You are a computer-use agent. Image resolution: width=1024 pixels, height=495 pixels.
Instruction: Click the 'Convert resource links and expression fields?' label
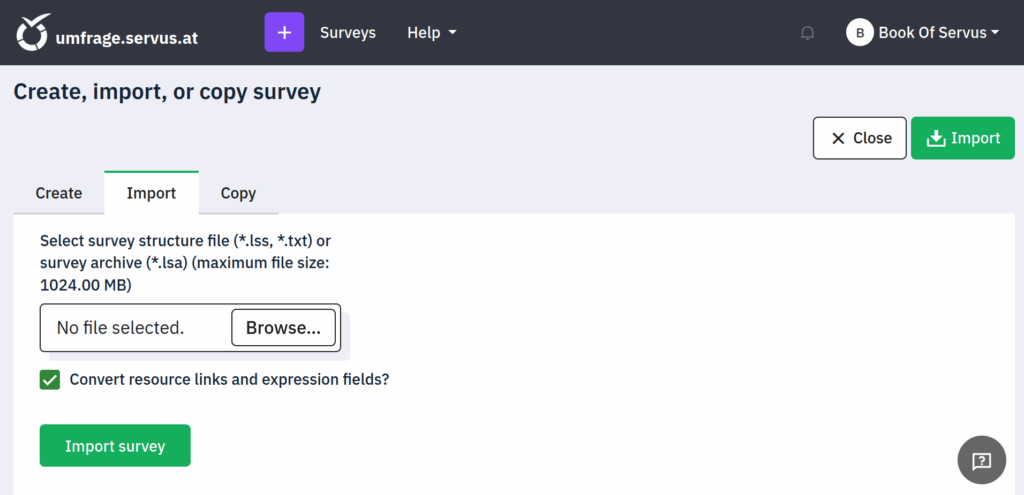click(229, 380)
